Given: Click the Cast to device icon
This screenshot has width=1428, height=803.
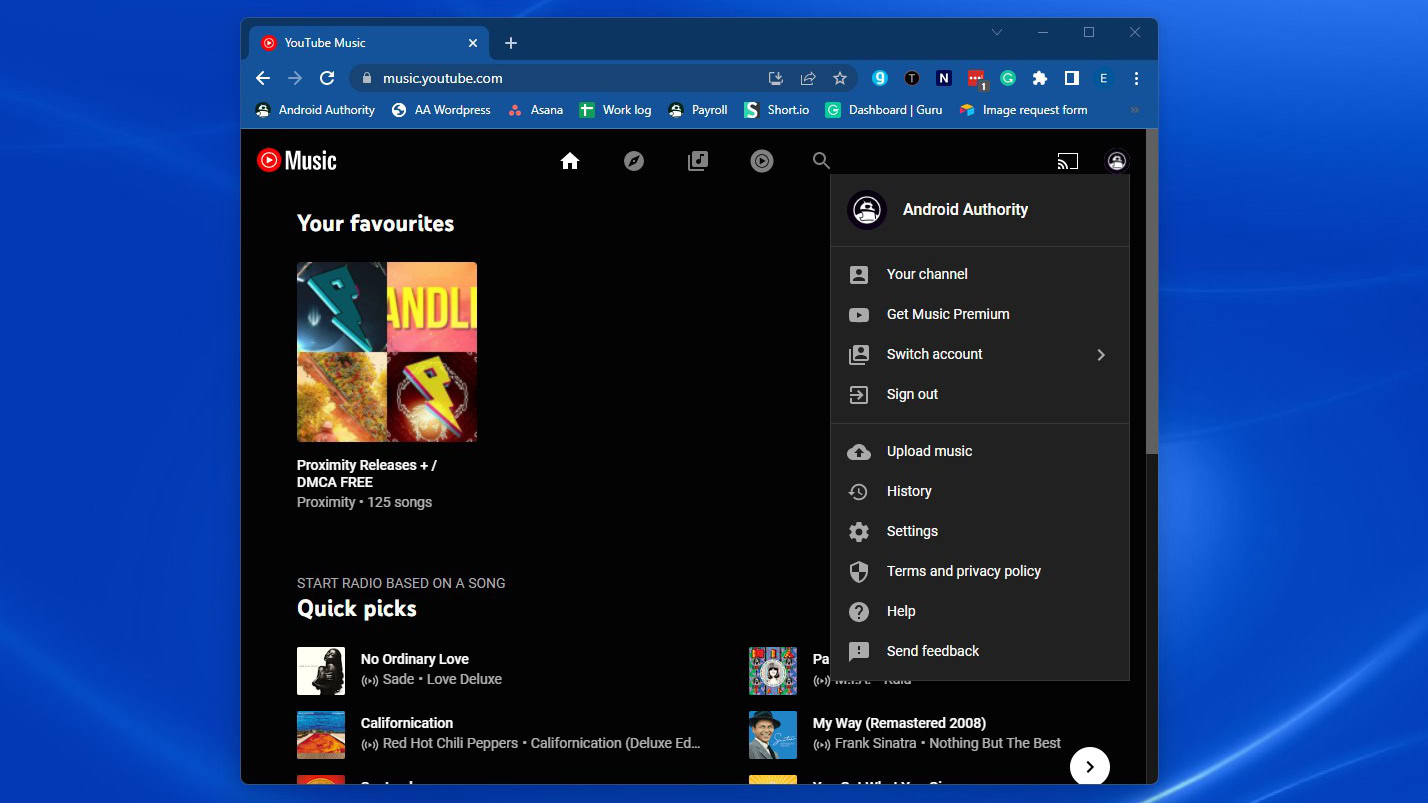Looking at the screenshot, I should pyautogui.click(x=1067, y=161).
